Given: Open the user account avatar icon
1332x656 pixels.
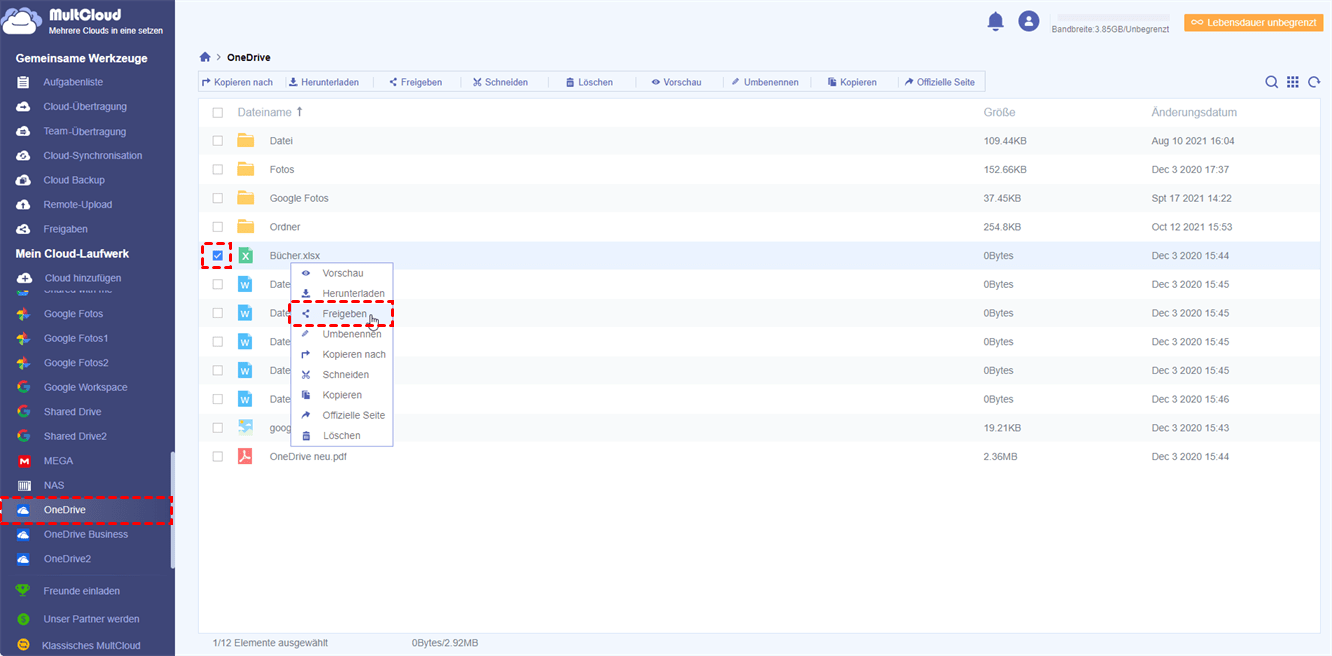Looking at the screenshot, I should 1028,21.
